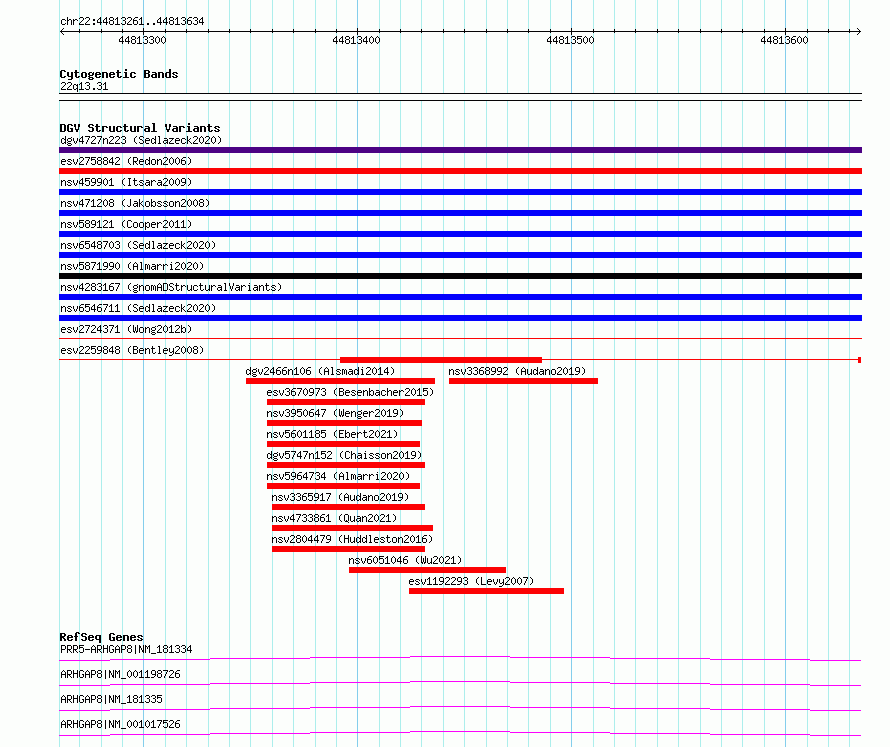Click nsv2804479 (Huddleston2016) label
The height and width of the screenshot is (747, 890).
[x=352, y=539]
